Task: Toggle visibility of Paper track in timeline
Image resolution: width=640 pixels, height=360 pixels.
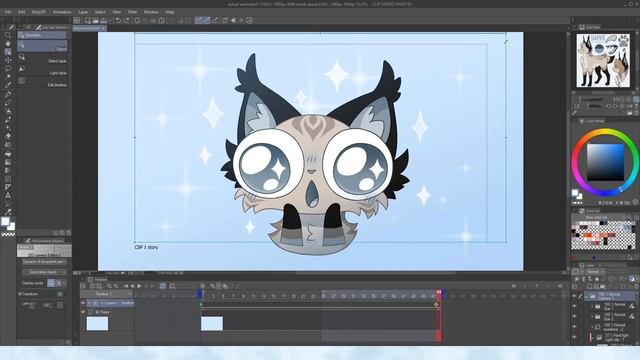Action: point(83,312)
